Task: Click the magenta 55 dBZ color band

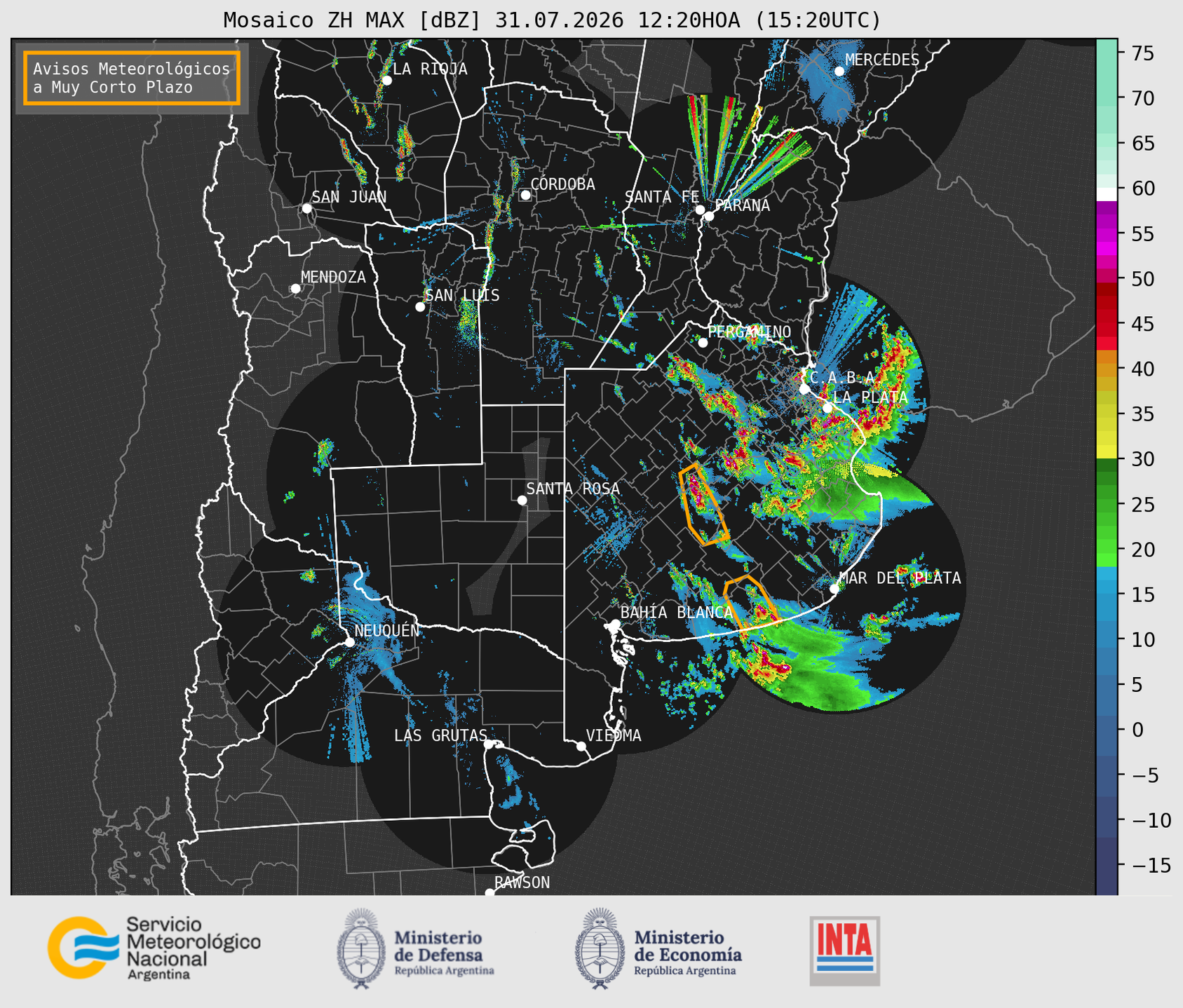Action: 1107,234
